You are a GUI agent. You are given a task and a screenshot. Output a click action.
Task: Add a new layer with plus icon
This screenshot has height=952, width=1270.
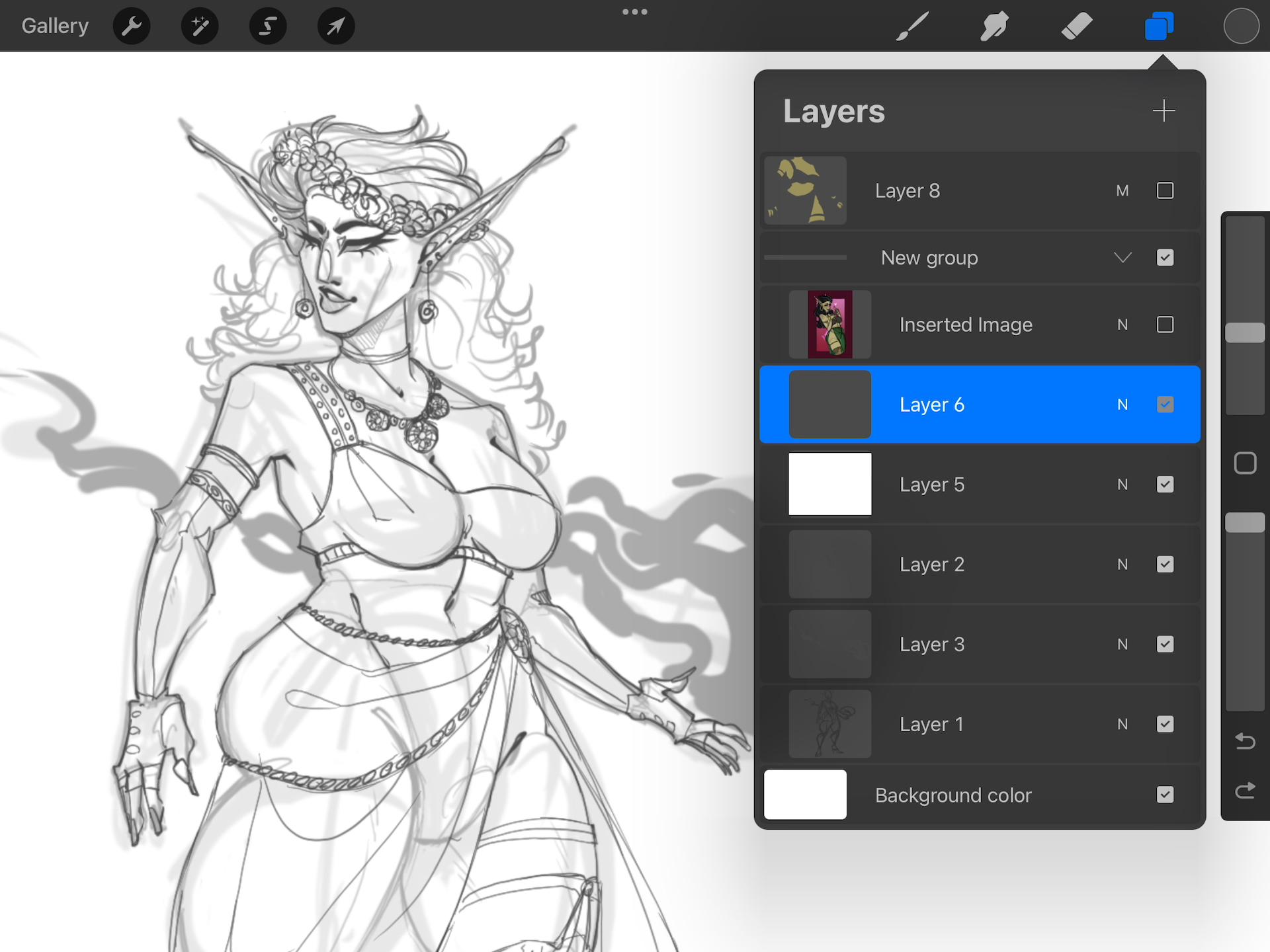tap(1164, 110)
